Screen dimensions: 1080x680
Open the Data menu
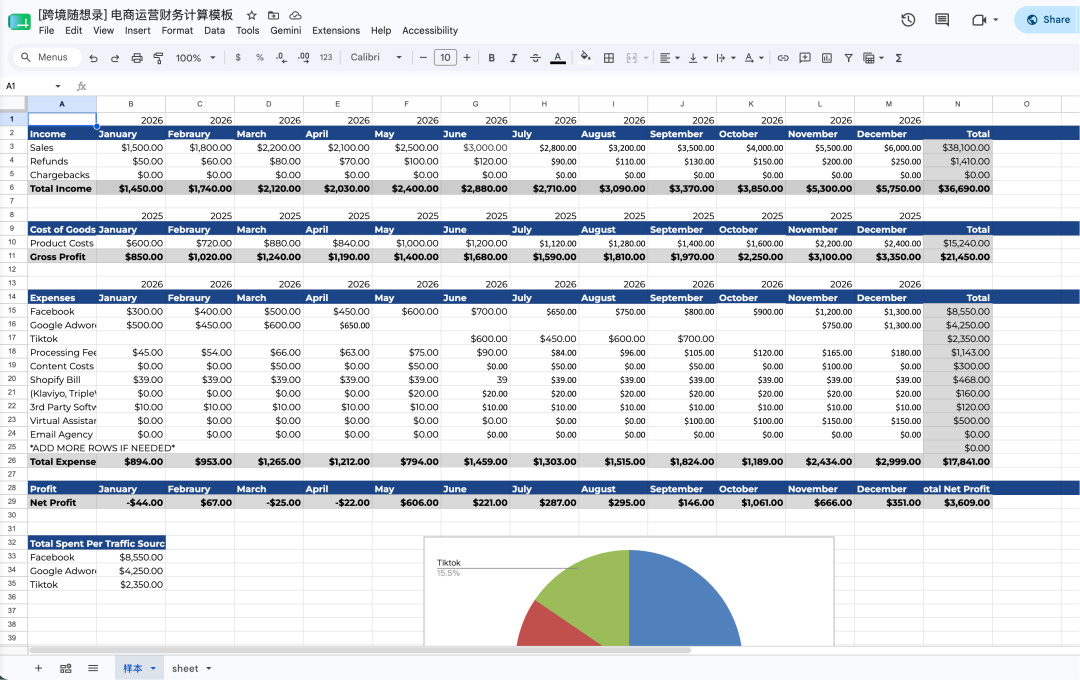pyautogui.click(x=214, y=30)
